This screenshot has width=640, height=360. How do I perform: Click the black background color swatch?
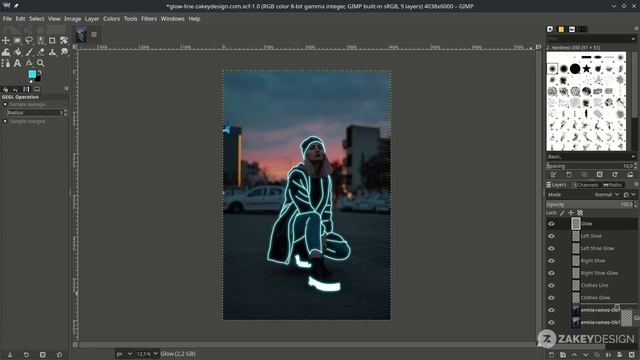(x=38, y=79)
